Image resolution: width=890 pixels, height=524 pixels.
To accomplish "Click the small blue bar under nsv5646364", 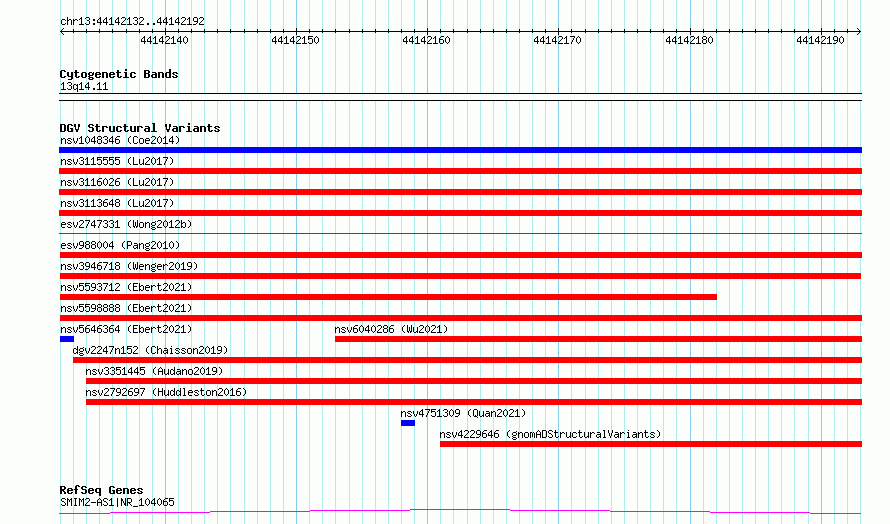I will (67, 339).
